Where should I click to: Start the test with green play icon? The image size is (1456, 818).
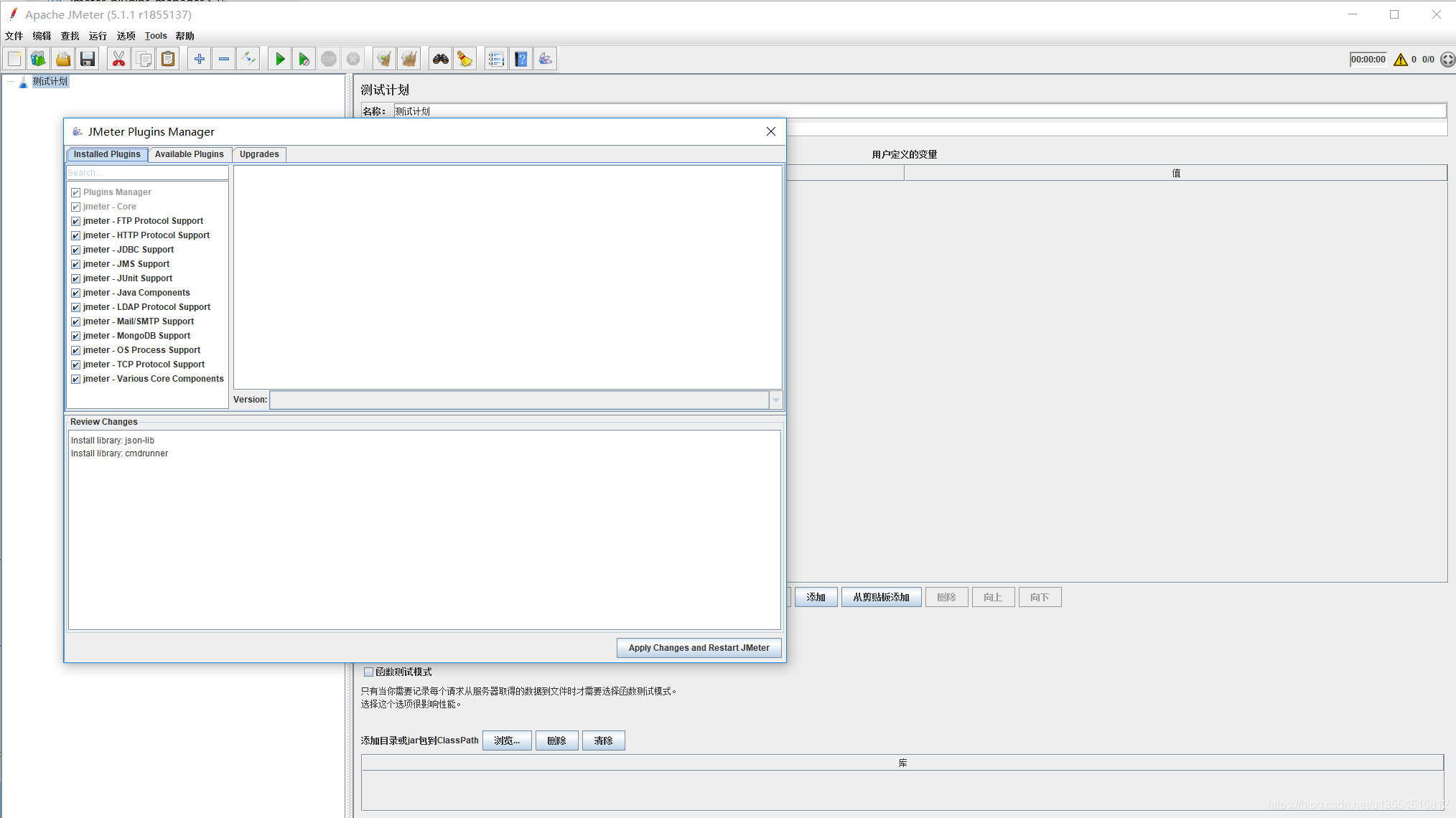(x=280, y=59)
